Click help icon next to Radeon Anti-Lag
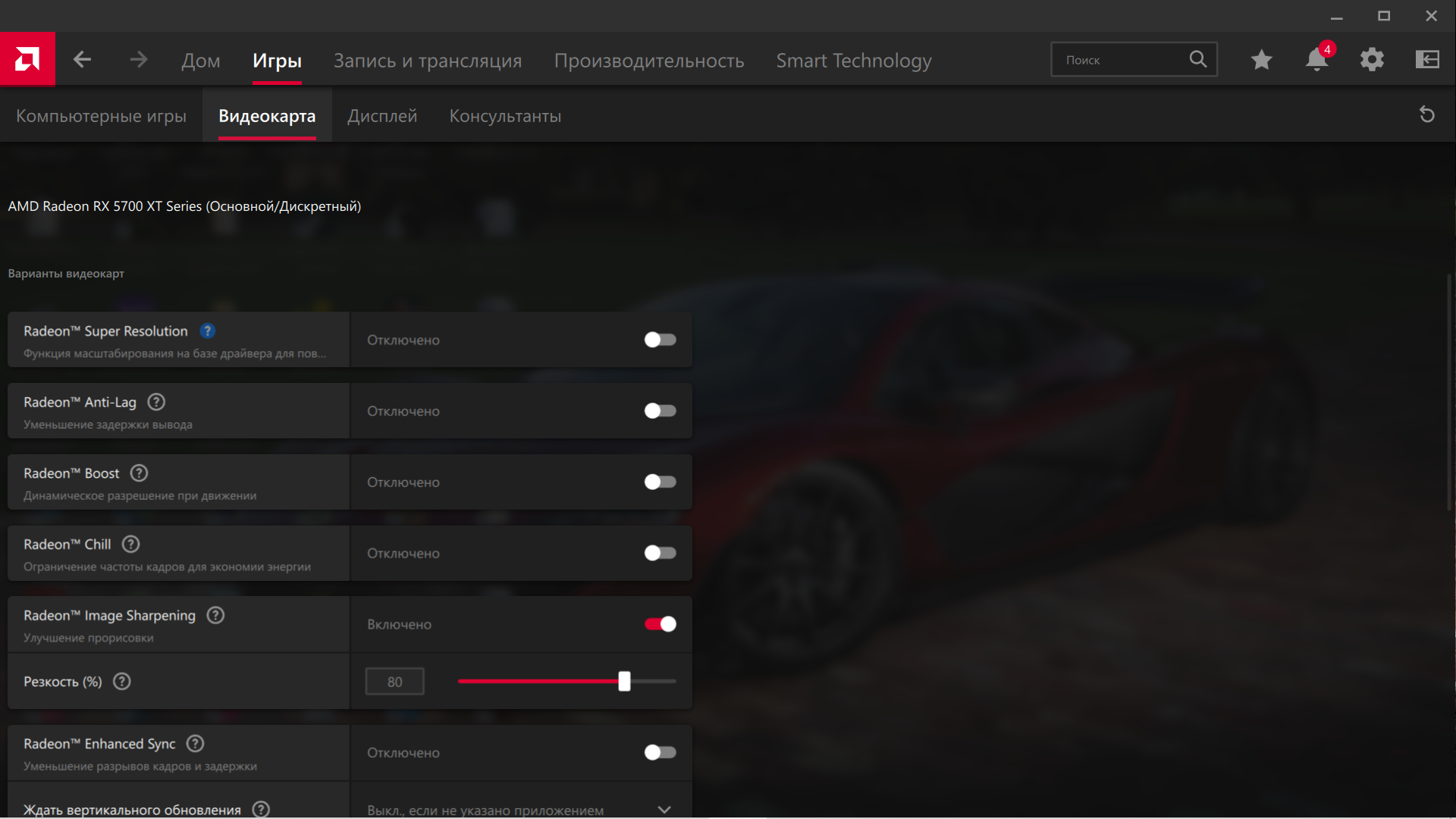Screen dimensions: 1456x819 pyautogui.click(x=156, y=402)
